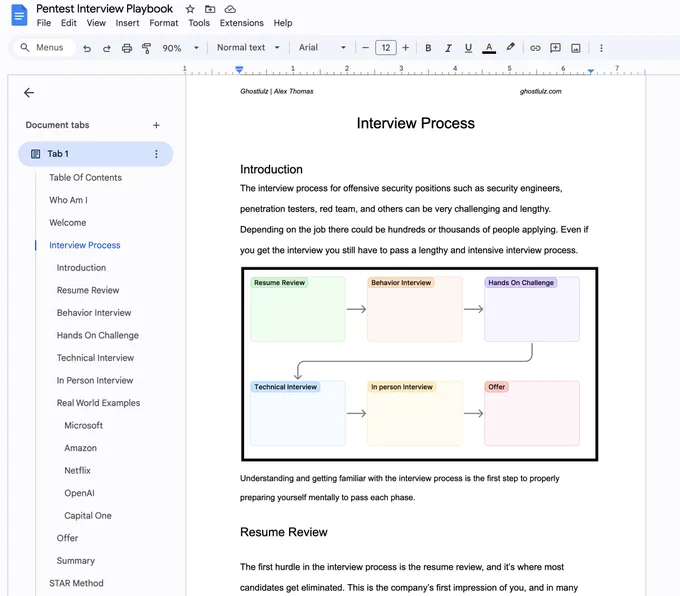680x596 pixels.
Task: Open the Extensions menu
Action: 242,23
